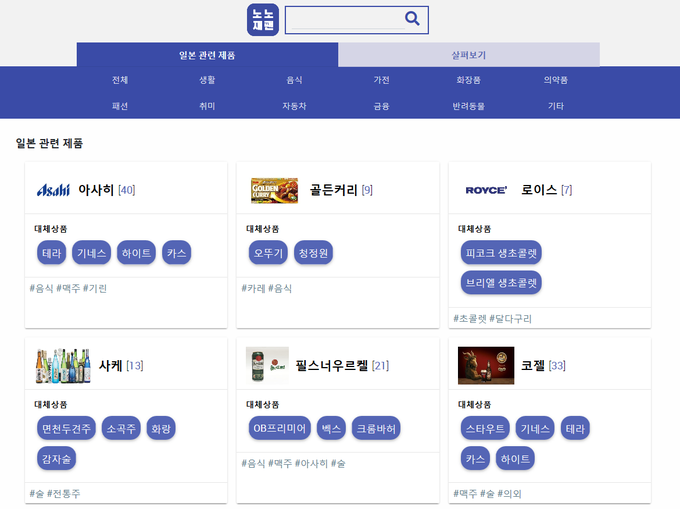Select the 감자술 alternative chip
The image size is (680, 509).
[56, 458]
